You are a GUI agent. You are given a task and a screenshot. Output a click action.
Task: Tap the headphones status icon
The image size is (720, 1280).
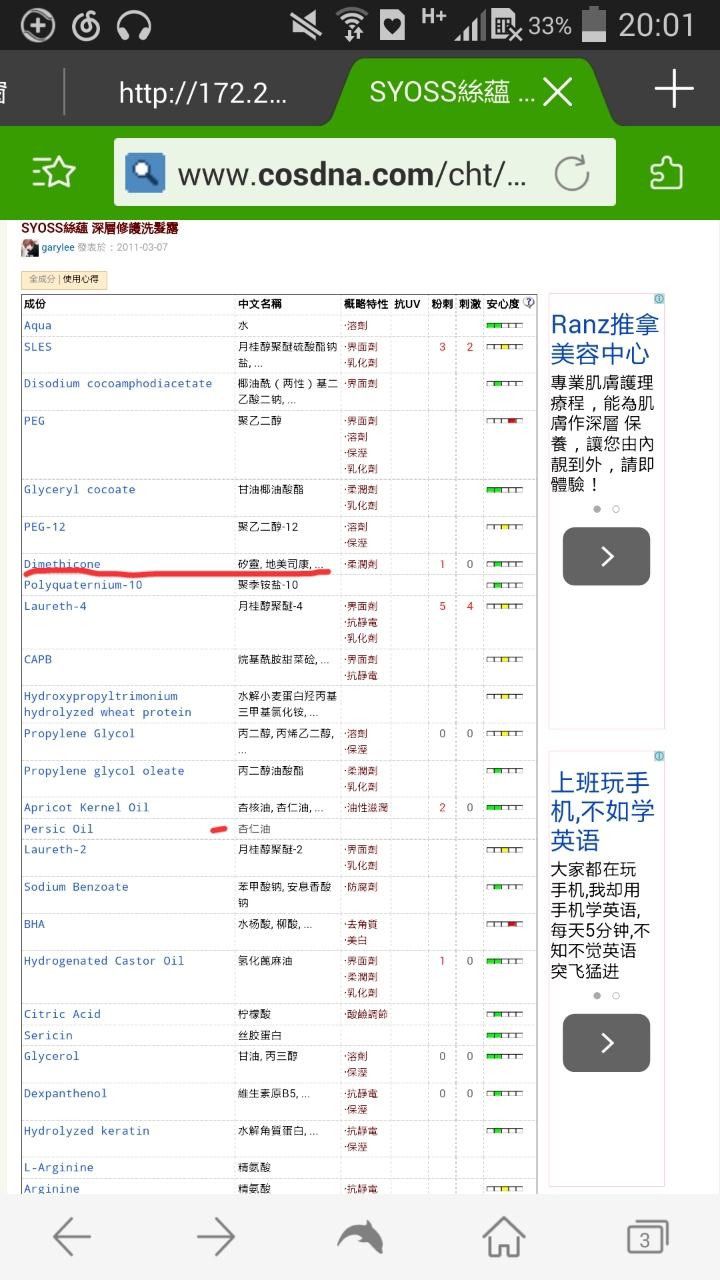pyautogui.click(x=133, y=25)
